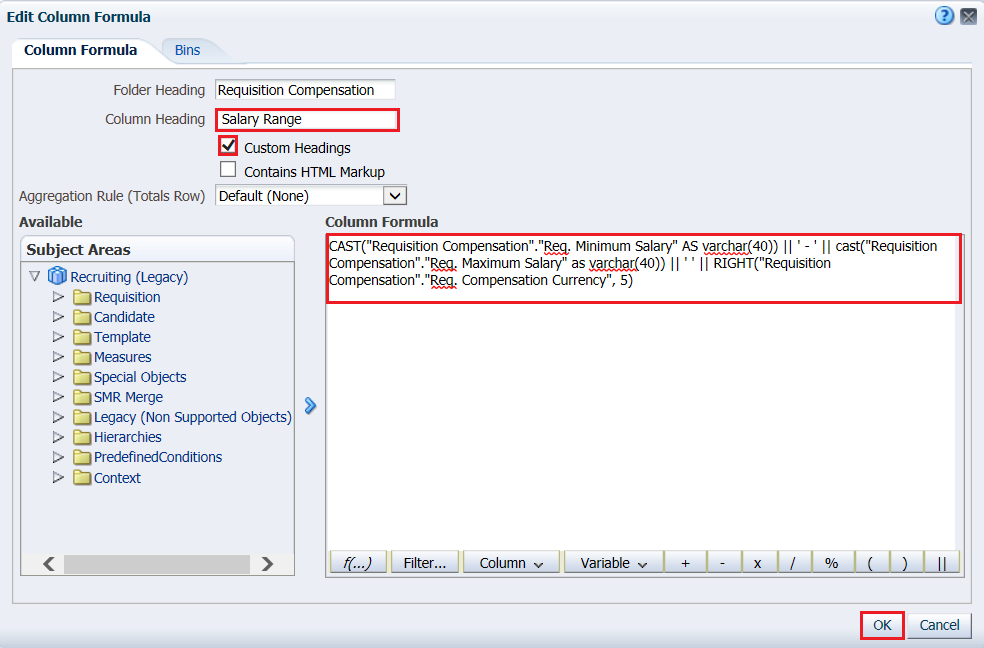Image resolution: width=984 pixels, height=648 pixels.
Task: Expand the Requisition folder
Action: pos(58,297)
